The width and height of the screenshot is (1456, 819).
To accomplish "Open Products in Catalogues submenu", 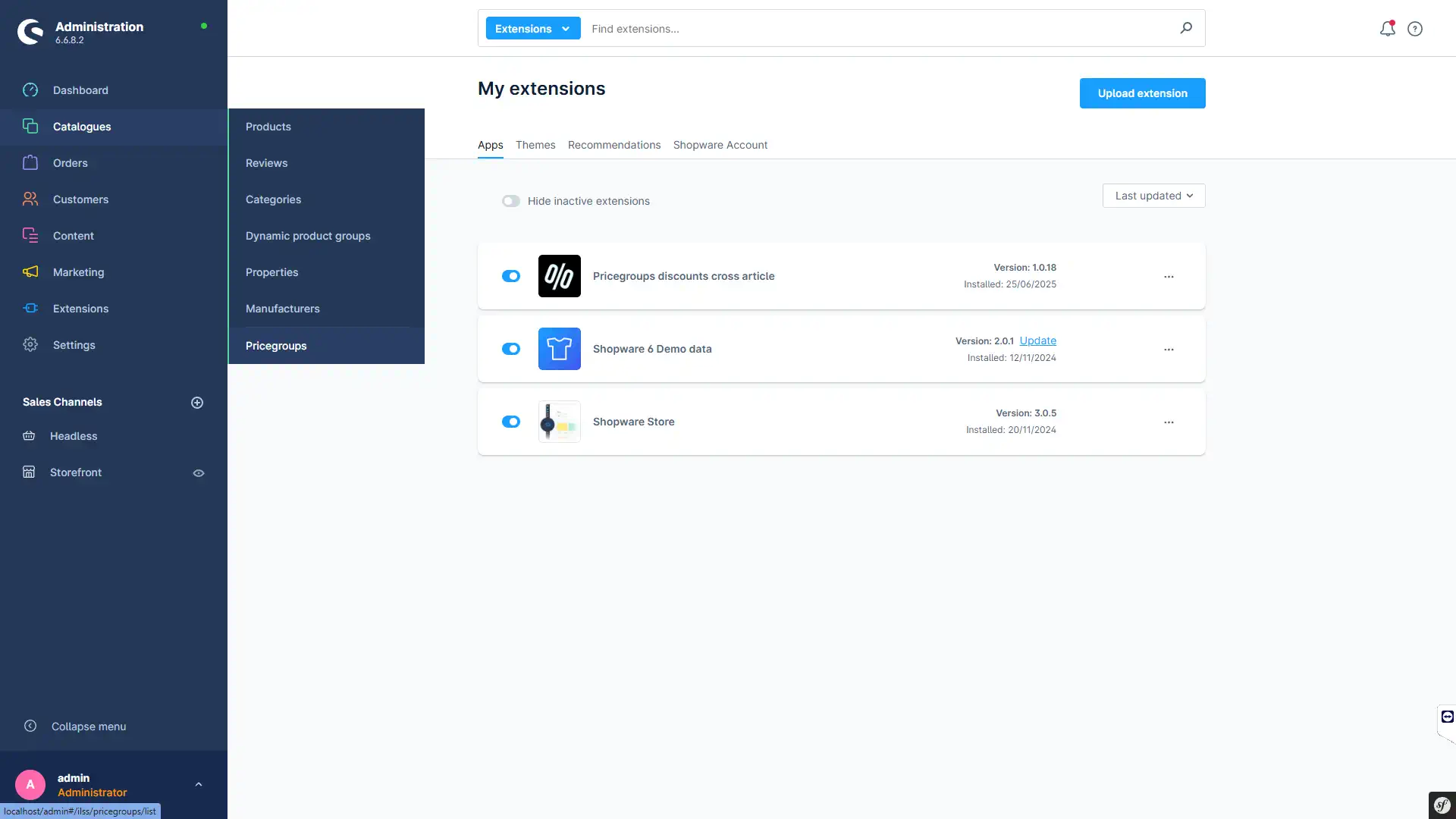I will [326, 127].
